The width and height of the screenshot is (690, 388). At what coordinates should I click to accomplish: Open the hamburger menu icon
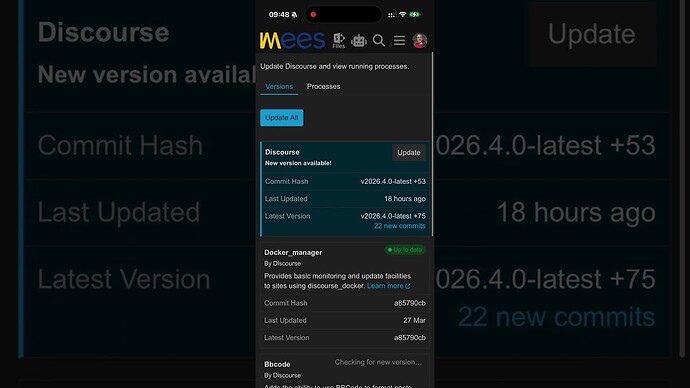[399, 40]
